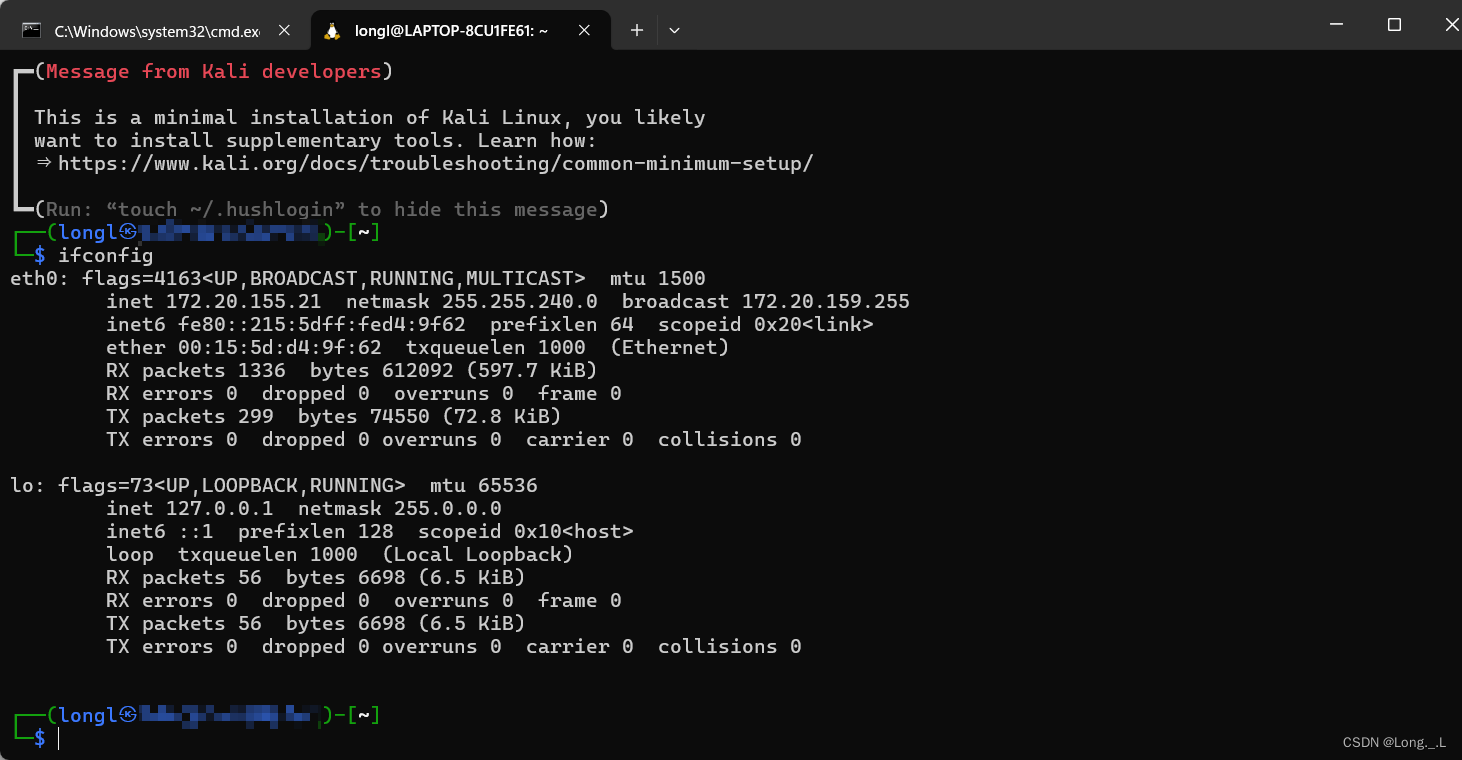Viewport: 1462px width, 760px height.
Task: Click the eth0 flags line
Action: coord(358,278)
